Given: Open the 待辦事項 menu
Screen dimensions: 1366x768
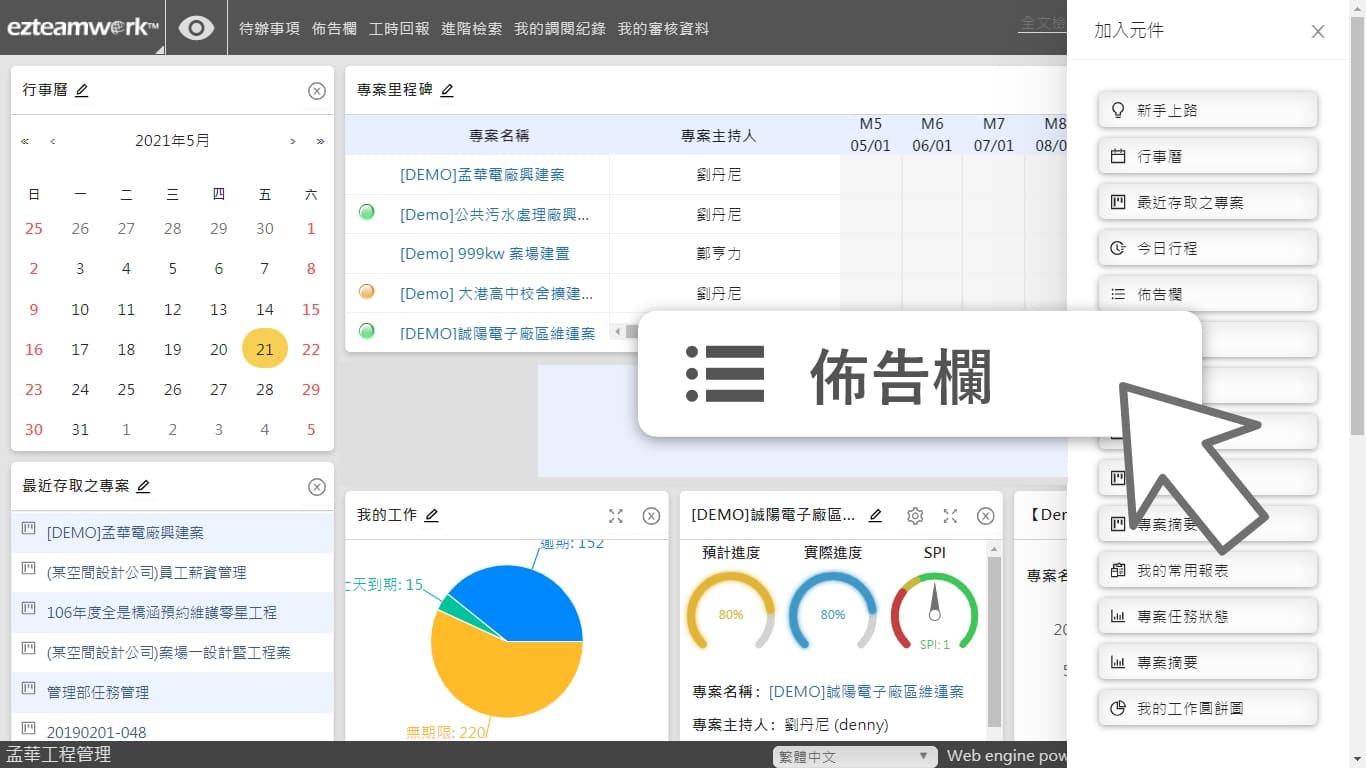Looking at the screenshot, I should pos(269,29).
